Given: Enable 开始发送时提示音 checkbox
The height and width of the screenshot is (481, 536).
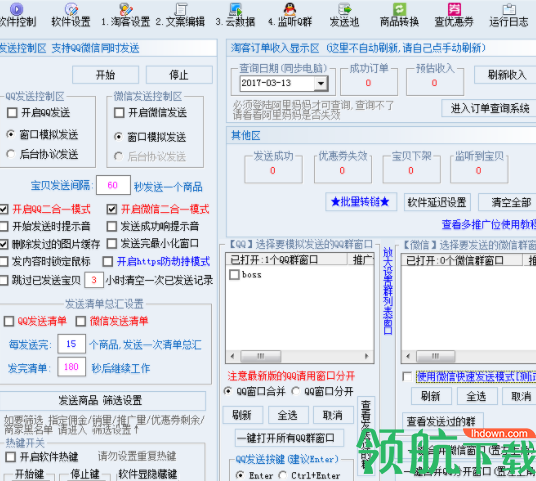Looking at the screenshot, I should coord(4,226).
